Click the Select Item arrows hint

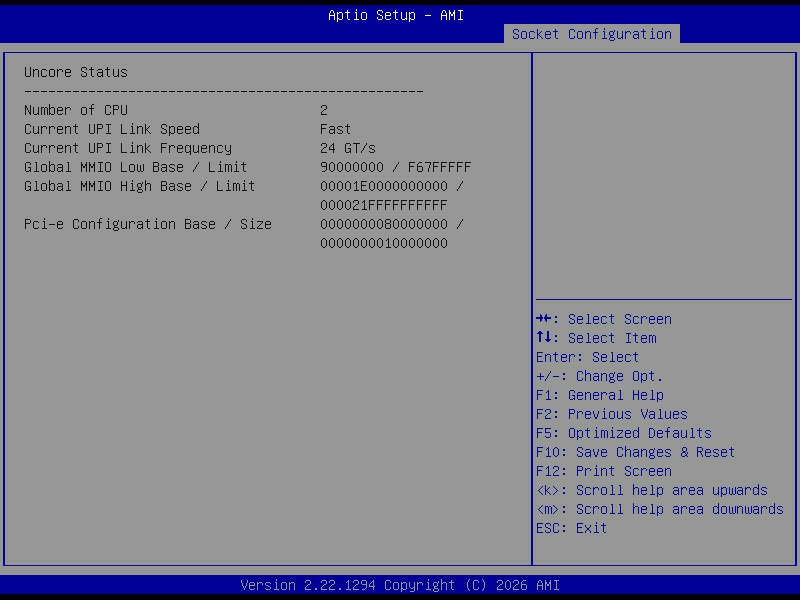(596, 338)
